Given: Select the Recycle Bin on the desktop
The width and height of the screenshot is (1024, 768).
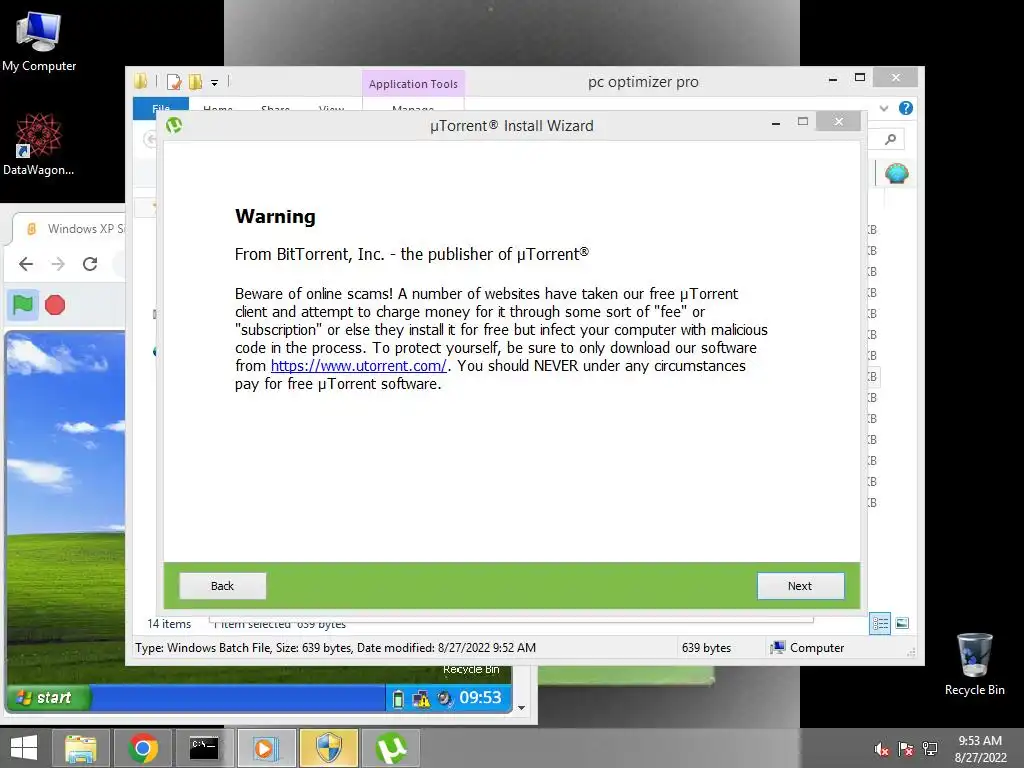Looking at the screenshot, I should [974, 664].
